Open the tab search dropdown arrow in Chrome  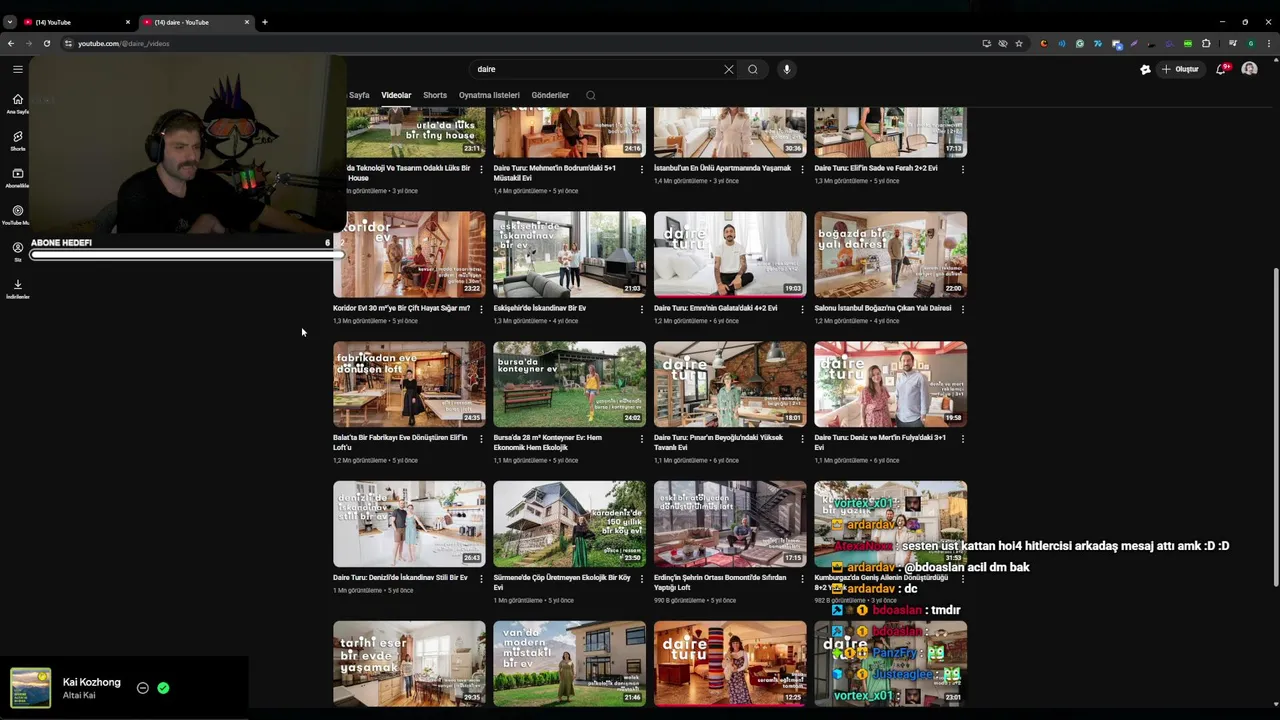[x=10, y=22]
